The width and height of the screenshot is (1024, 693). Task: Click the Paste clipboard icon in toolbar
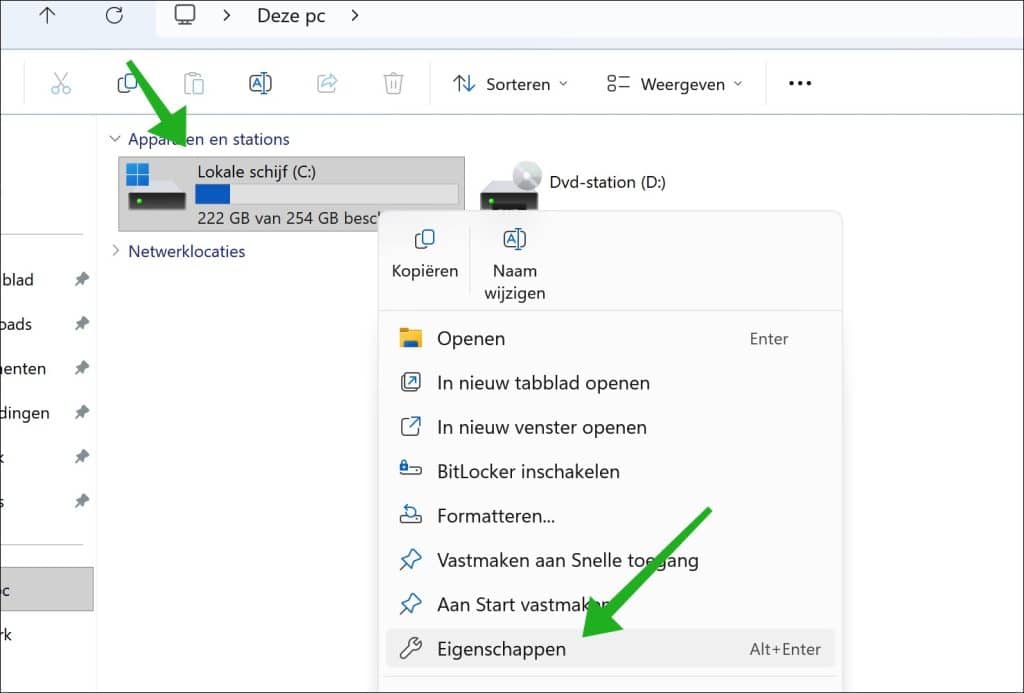(194, 84)
